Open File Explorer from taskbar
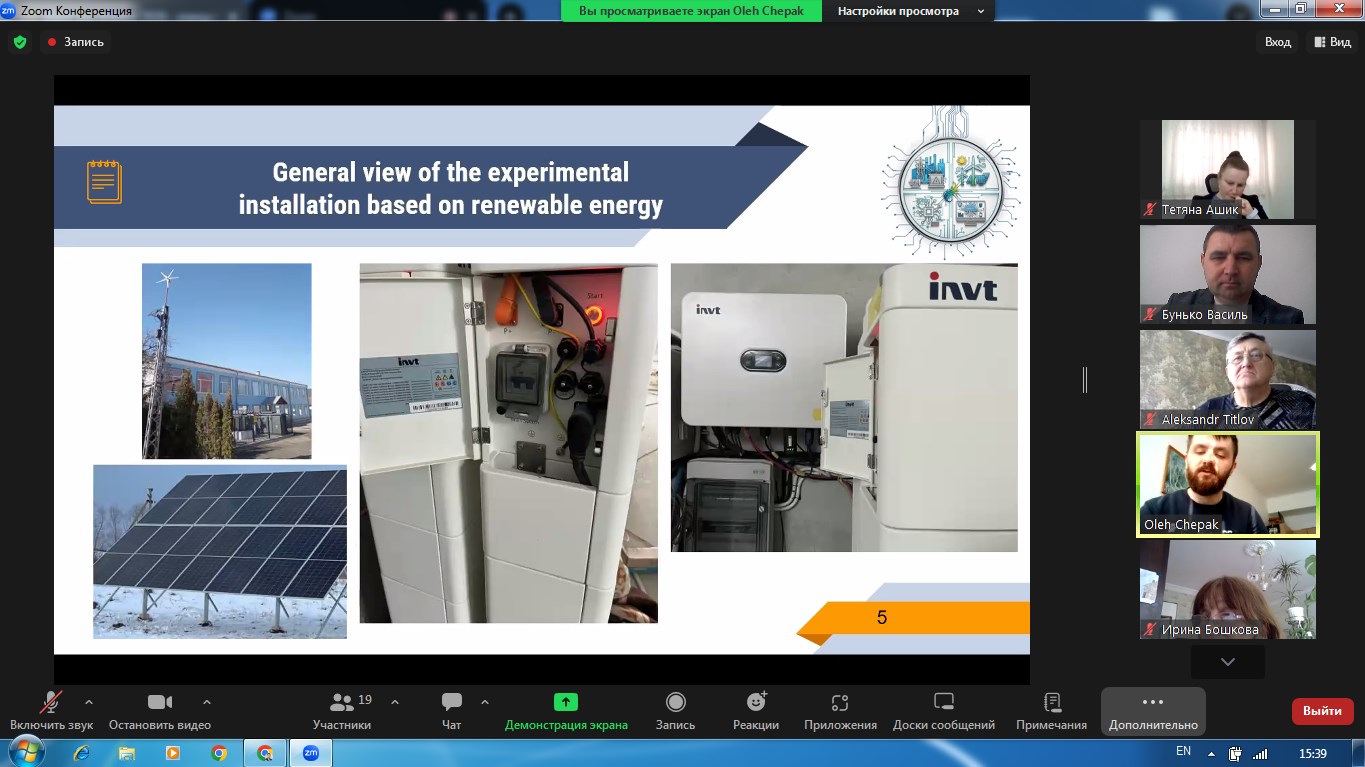The width and height of the screenshot is (1365, 767). pos(127,753)
